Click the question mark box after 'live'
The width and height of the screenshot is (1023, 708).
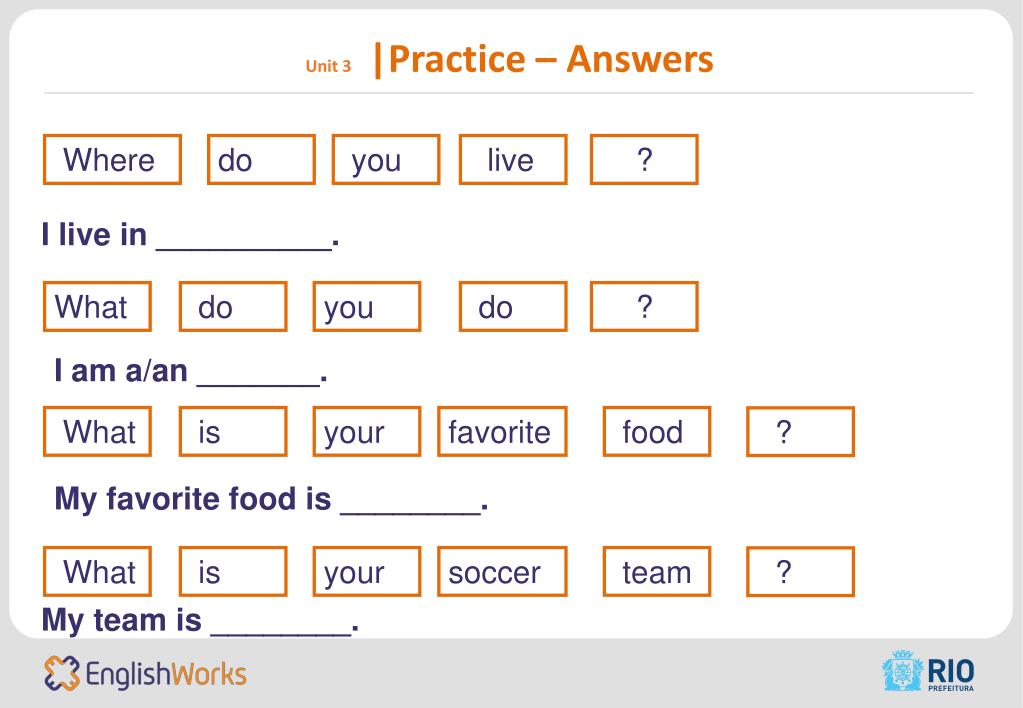pyautogui.click(x=644, y=159)
